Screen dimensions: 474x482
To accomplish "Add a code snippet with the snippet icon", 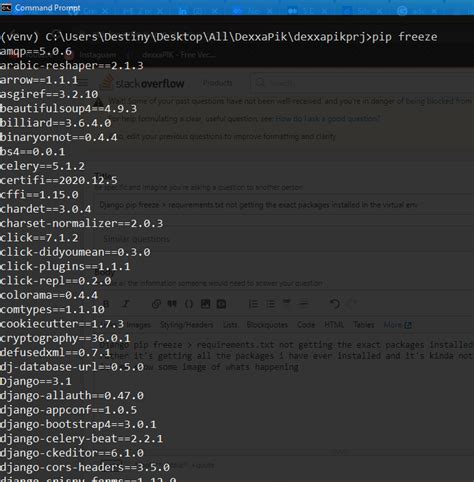I will (x=221, y=304).
